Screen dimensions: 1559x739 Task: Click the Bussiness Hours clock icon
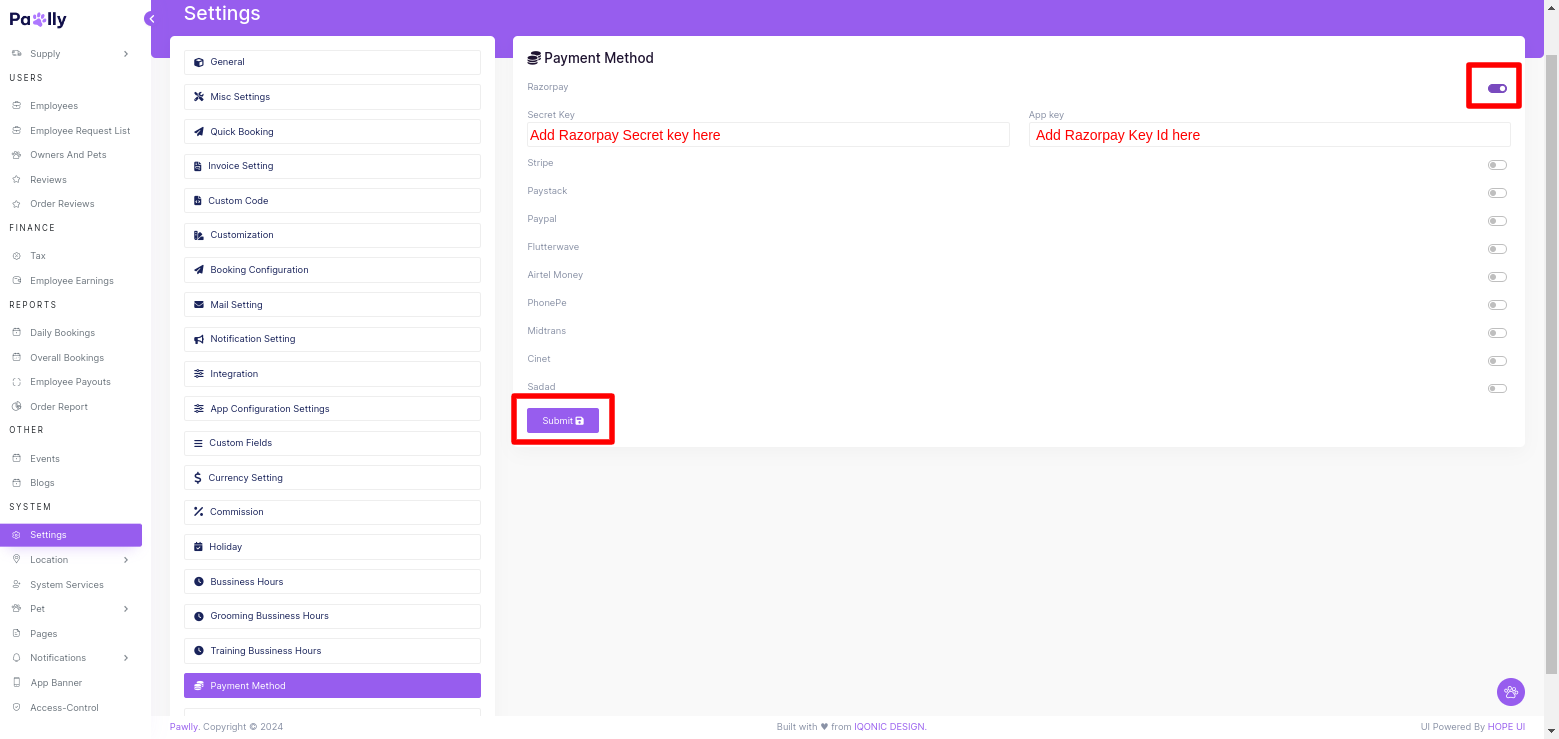click(199, 582)
